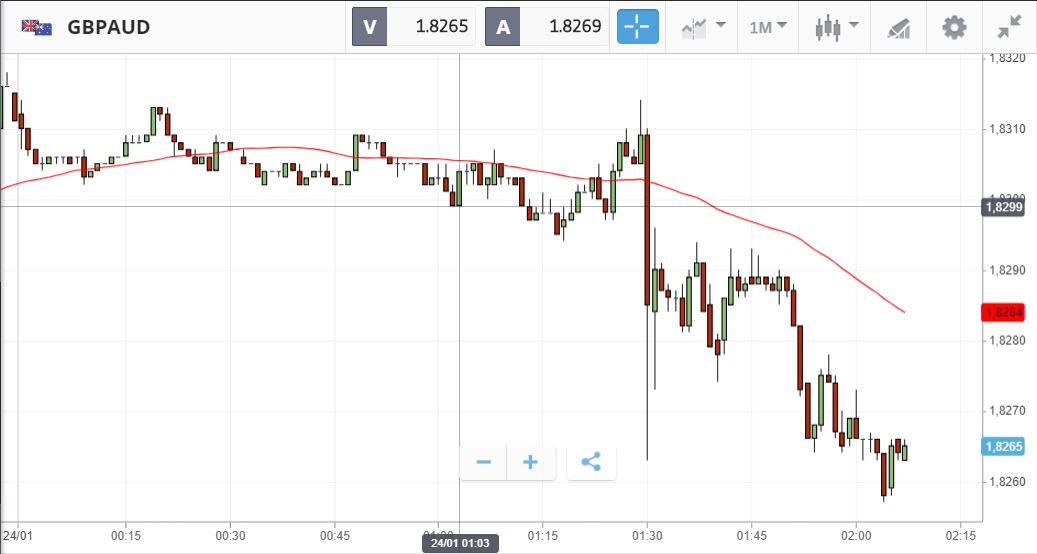Select the GBPAUD instrument name
This screenshot has width=1037, height=554.
(109, 27)
